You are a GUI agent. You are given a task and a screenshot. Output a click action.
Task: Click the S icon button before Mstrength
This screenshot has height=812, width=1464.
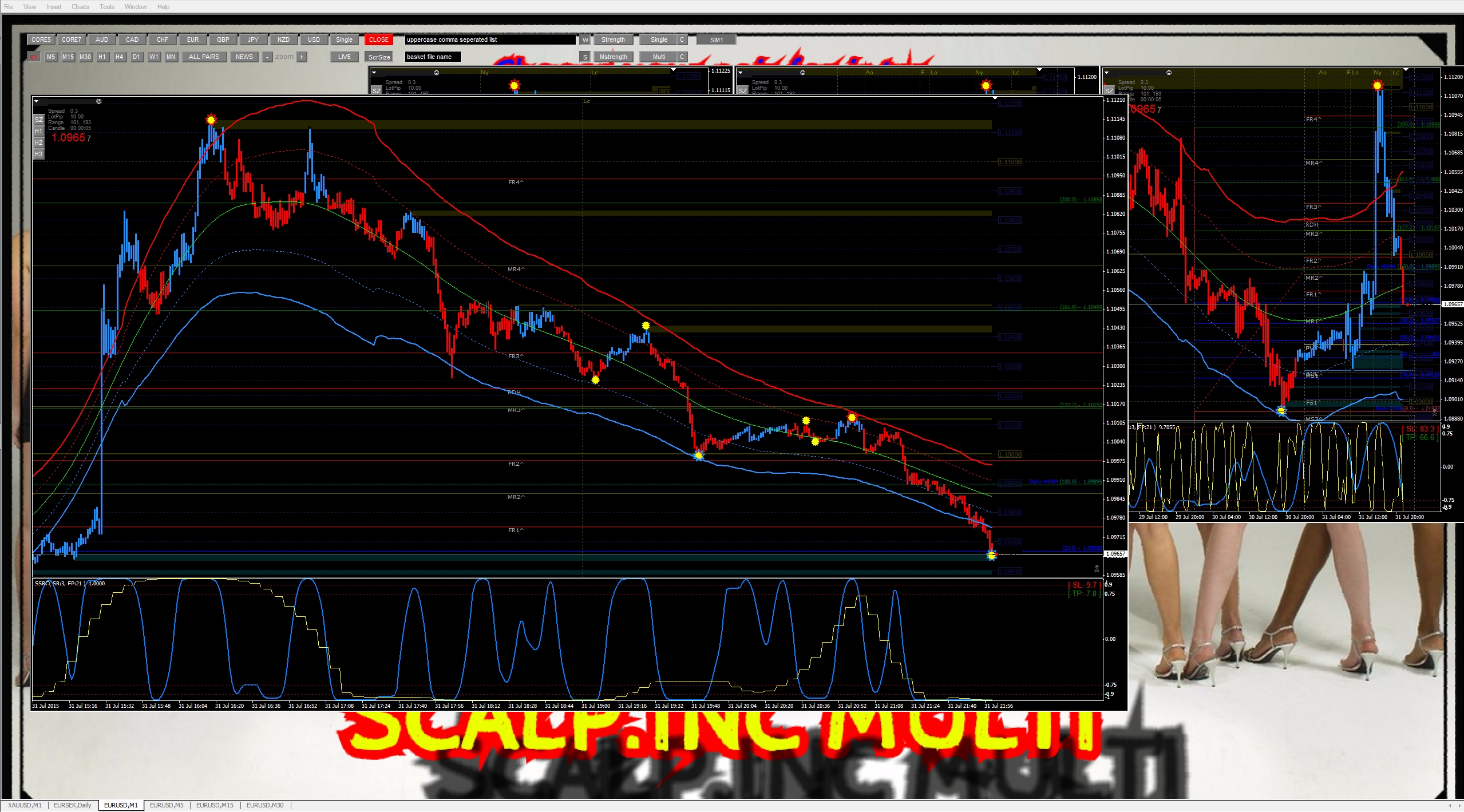coord(584,57)
